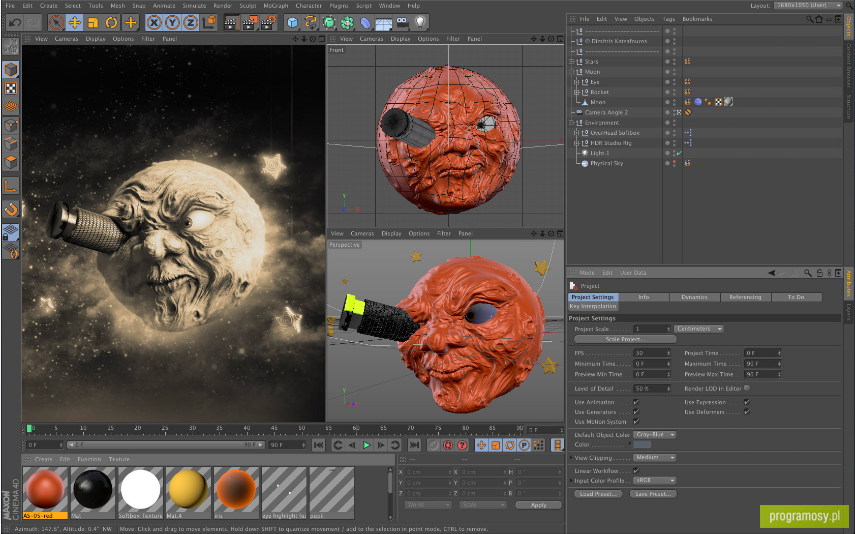Viewport: 855px width, 534px height.
Task: Activate the Move tool in top toolbar
Action: pos(75,22)
